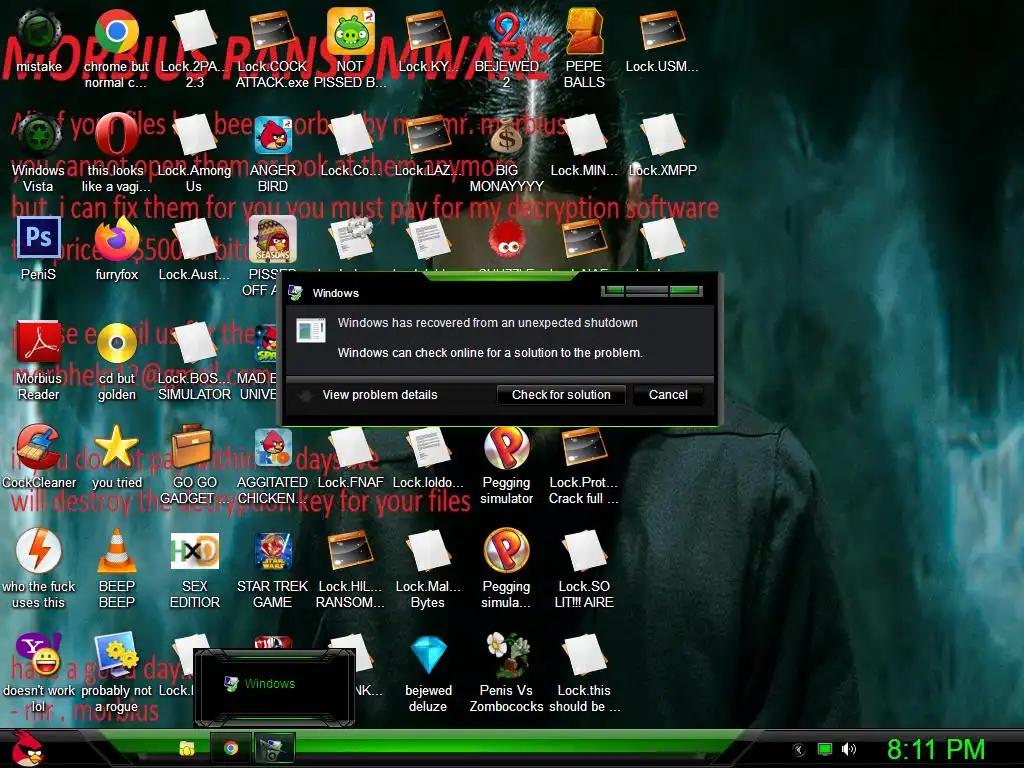1024x768 pixels.
Task: Click the 8:11 PM clock
Action: pyautogui.click(x=936, y=749)
